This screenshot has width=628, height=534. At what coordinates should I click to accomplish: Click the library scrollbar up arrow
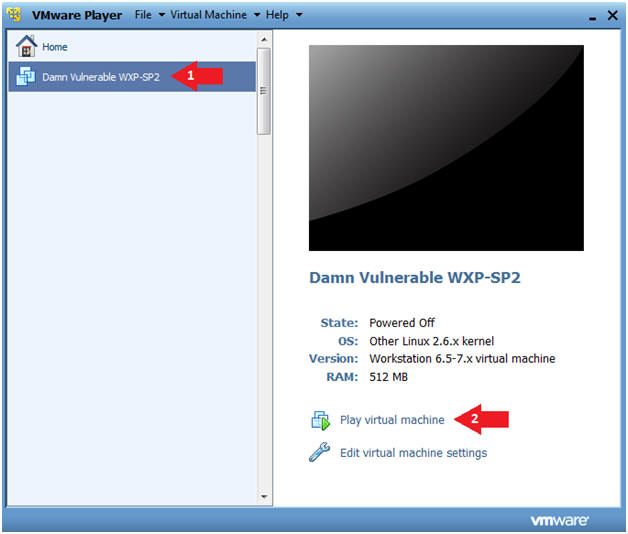point(264,40)
